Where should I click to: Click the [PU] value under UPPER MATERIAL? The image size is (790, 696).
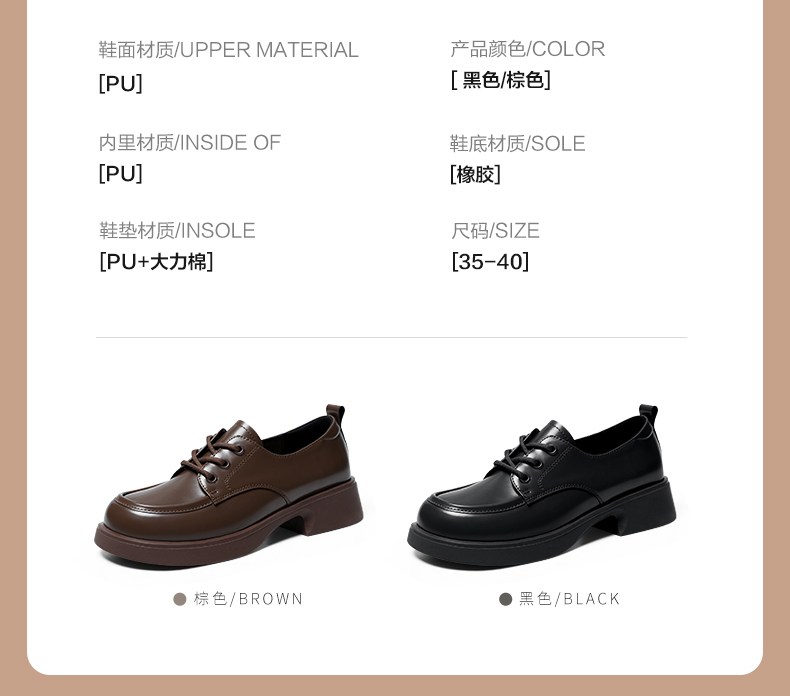120,83
